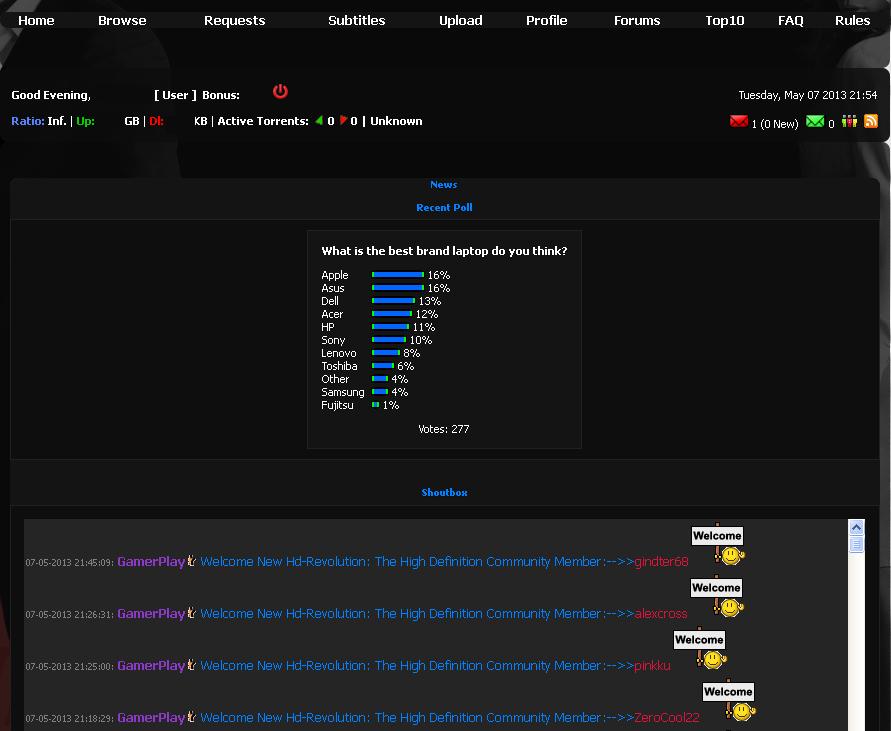Click GamerPlay's badge icon in 21:18:29 shout

pyautogui.click(x=191, y=717)
